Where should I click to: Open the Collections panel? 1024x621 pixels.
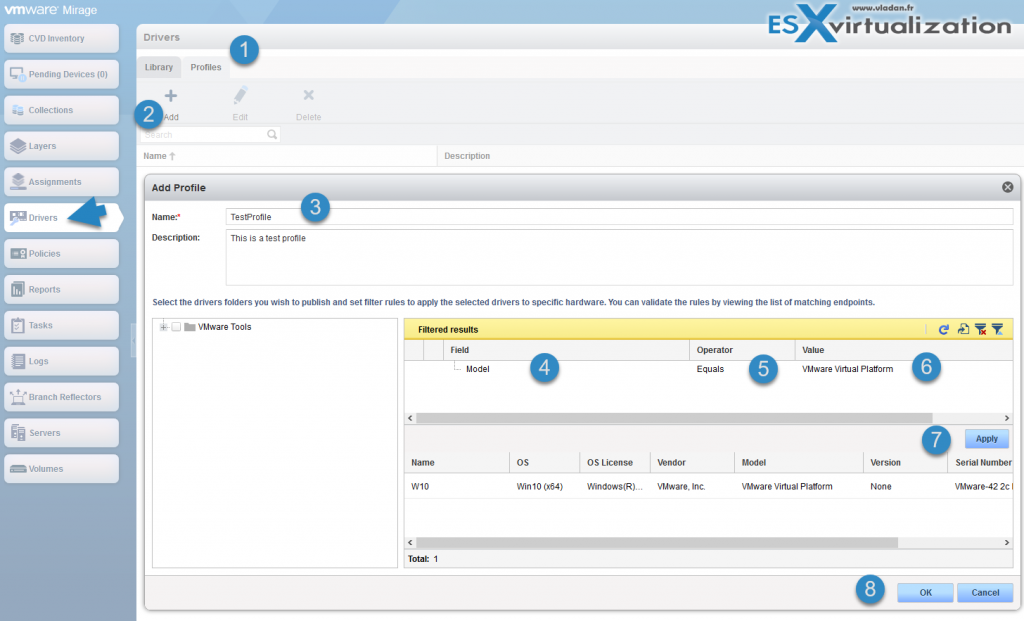click(x=60, y=110)
